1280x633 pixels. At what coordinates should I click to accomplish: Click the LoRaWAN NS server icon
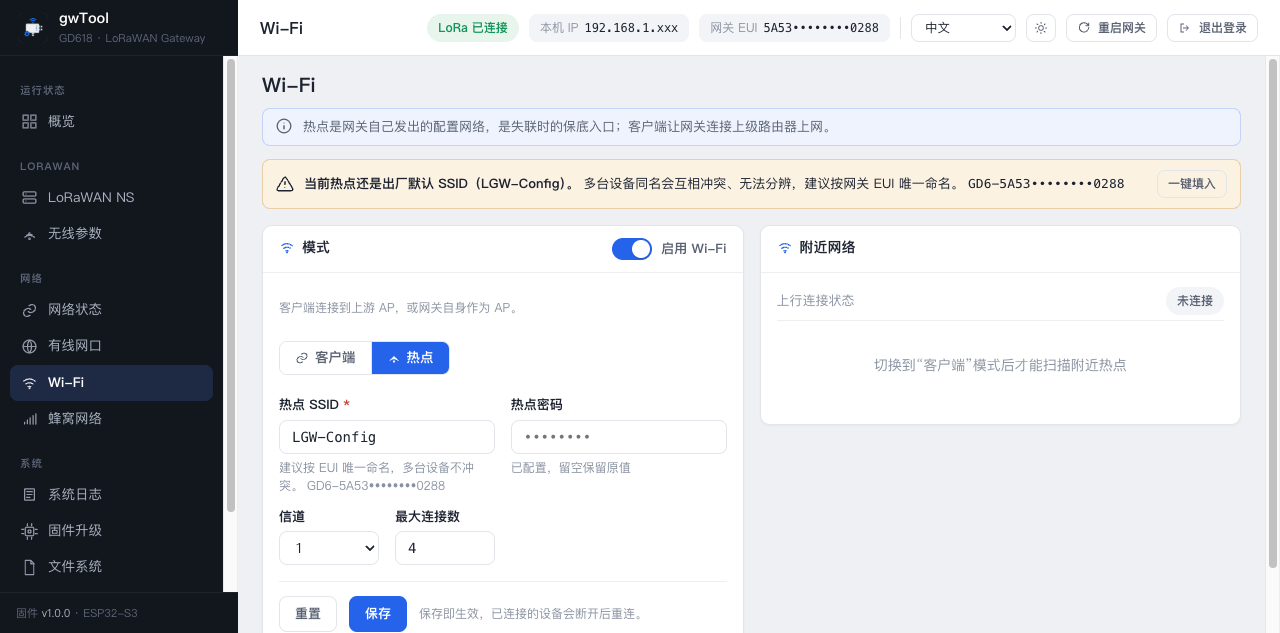tap(29, 197)
